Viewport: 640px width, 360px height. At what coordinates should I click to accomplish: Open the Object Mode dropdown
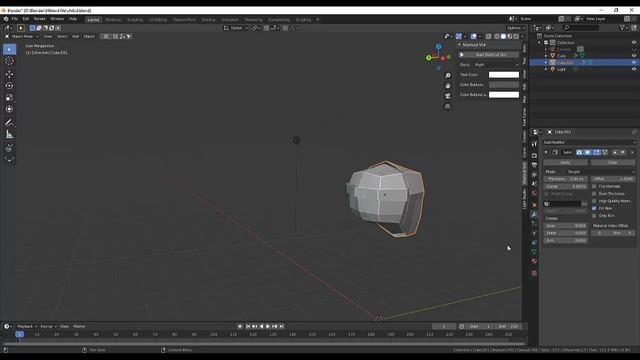click(22, 36)
